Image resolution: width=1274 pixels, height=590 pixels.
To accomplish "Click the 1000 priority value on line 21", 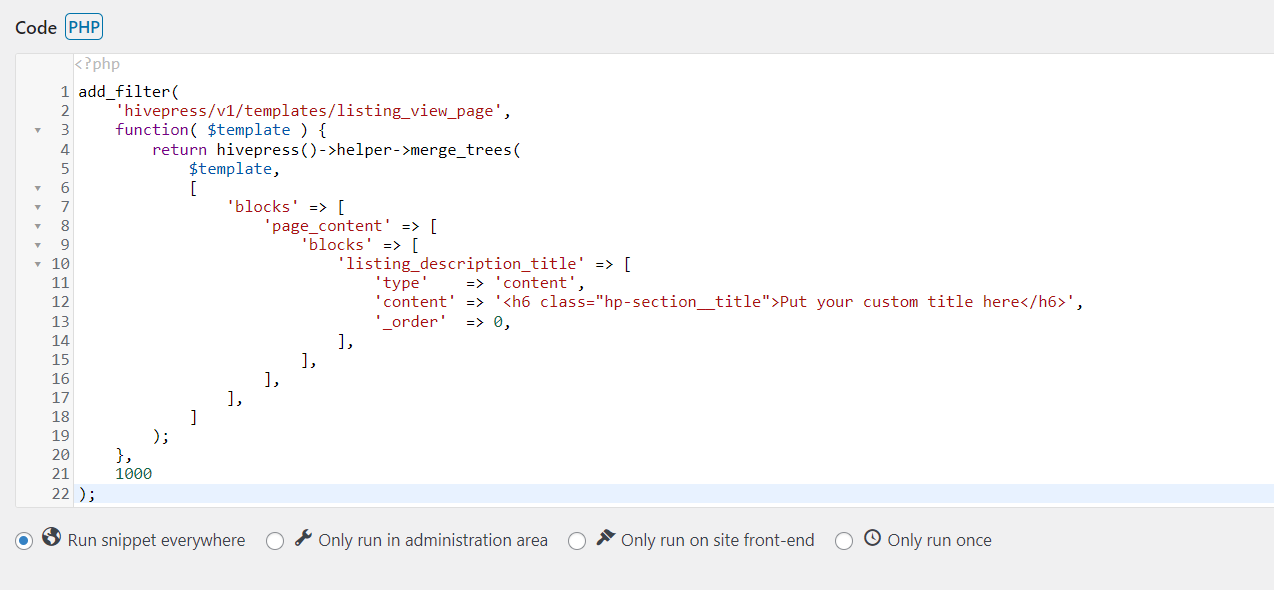I will 134,474.
